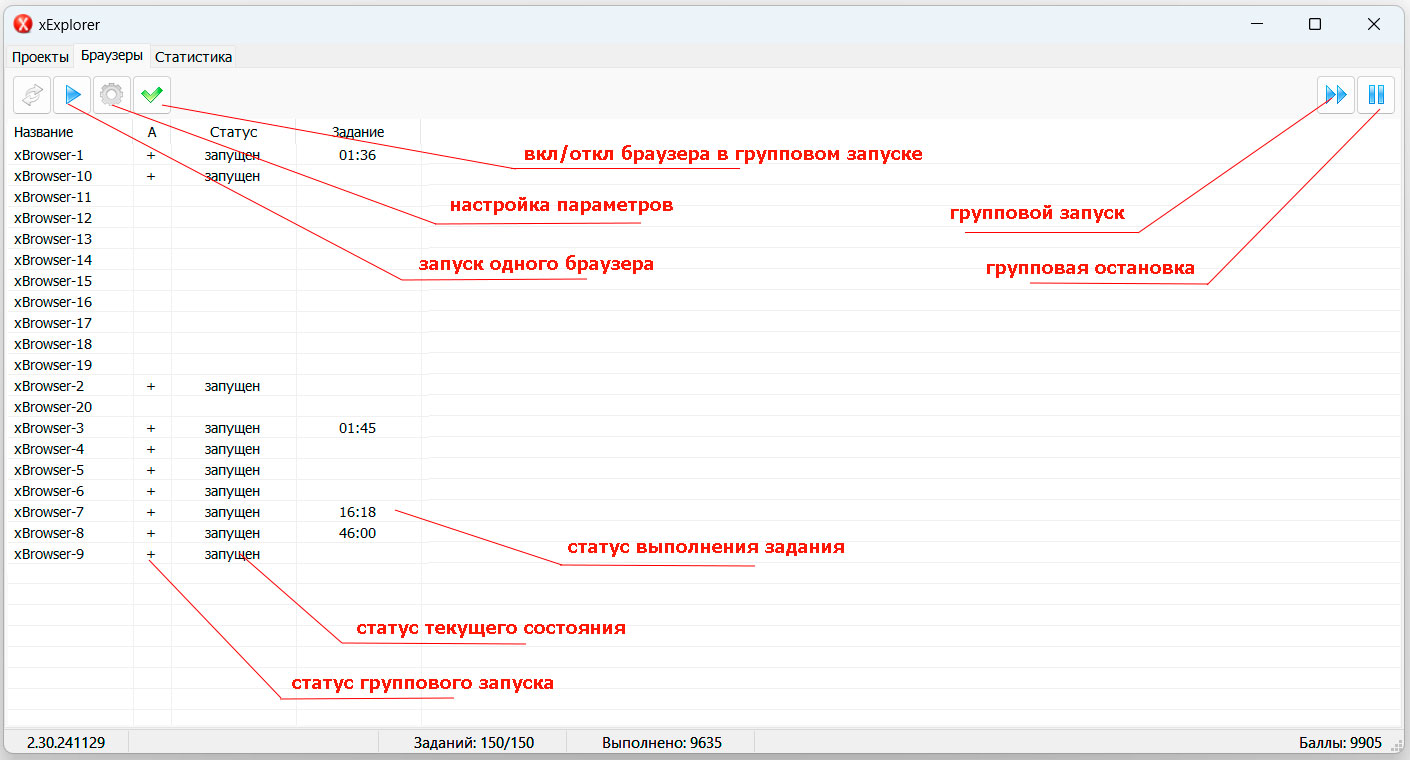The height and width of the screenshot is (760, 1410).
Task: Click the A column header
Action: click(x=152, y=132)
